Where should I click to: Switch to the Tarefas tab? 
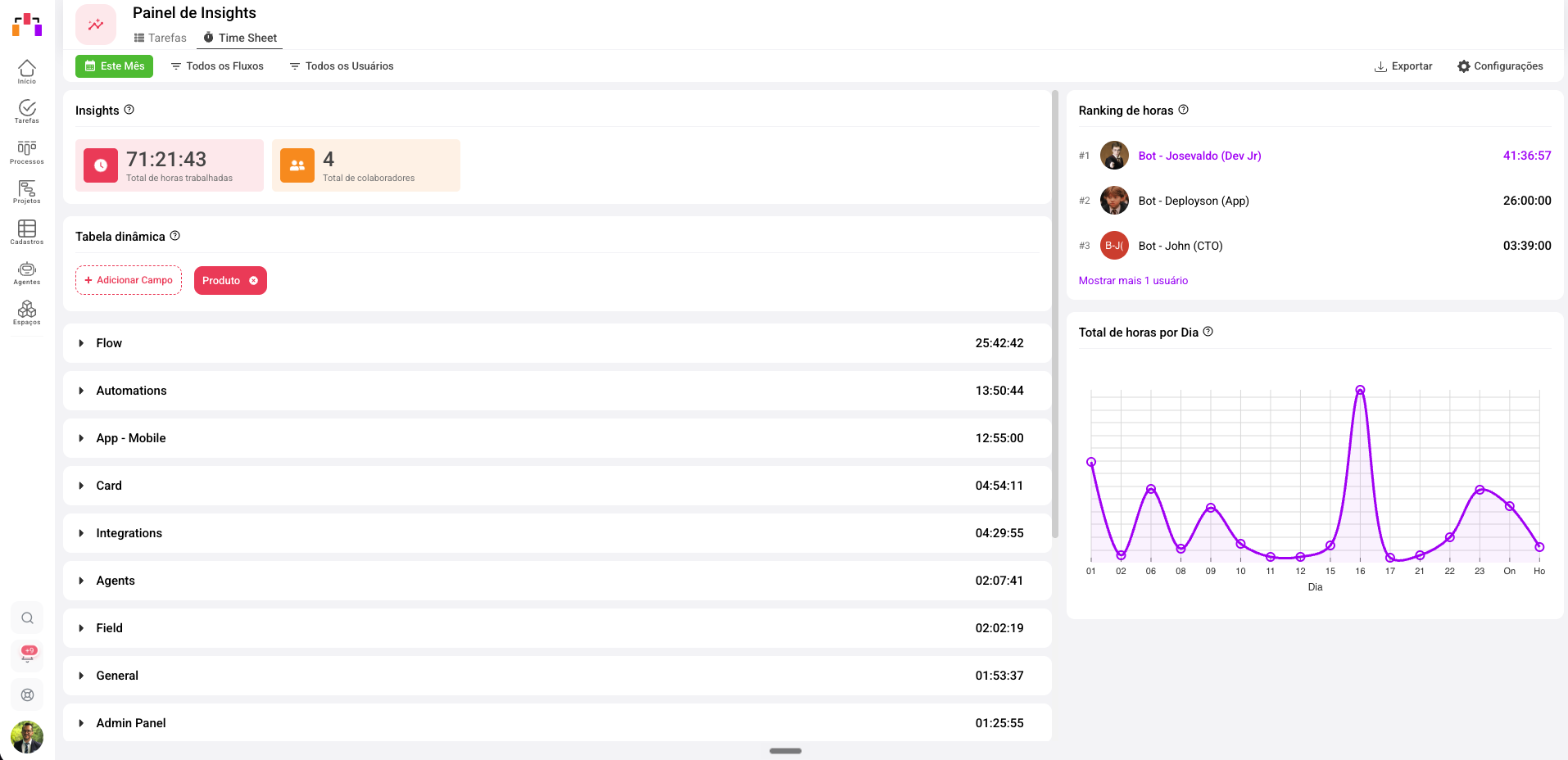(161, 38)
